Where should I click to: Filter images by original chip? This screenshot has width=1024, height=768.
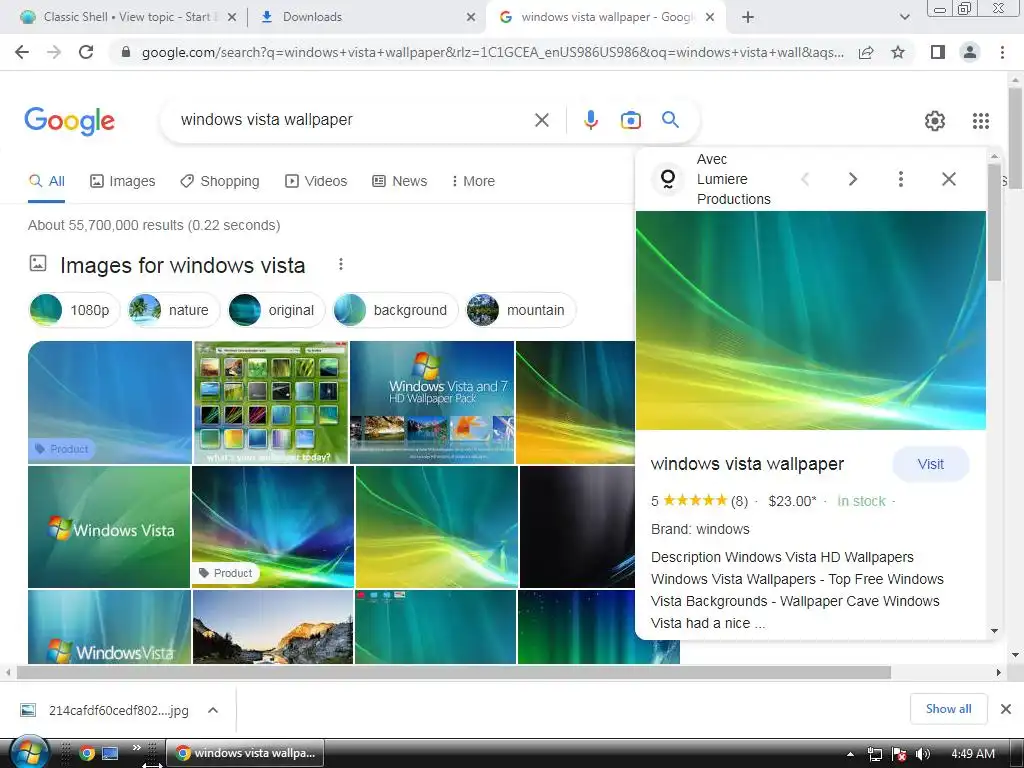[x=276, y=310]
